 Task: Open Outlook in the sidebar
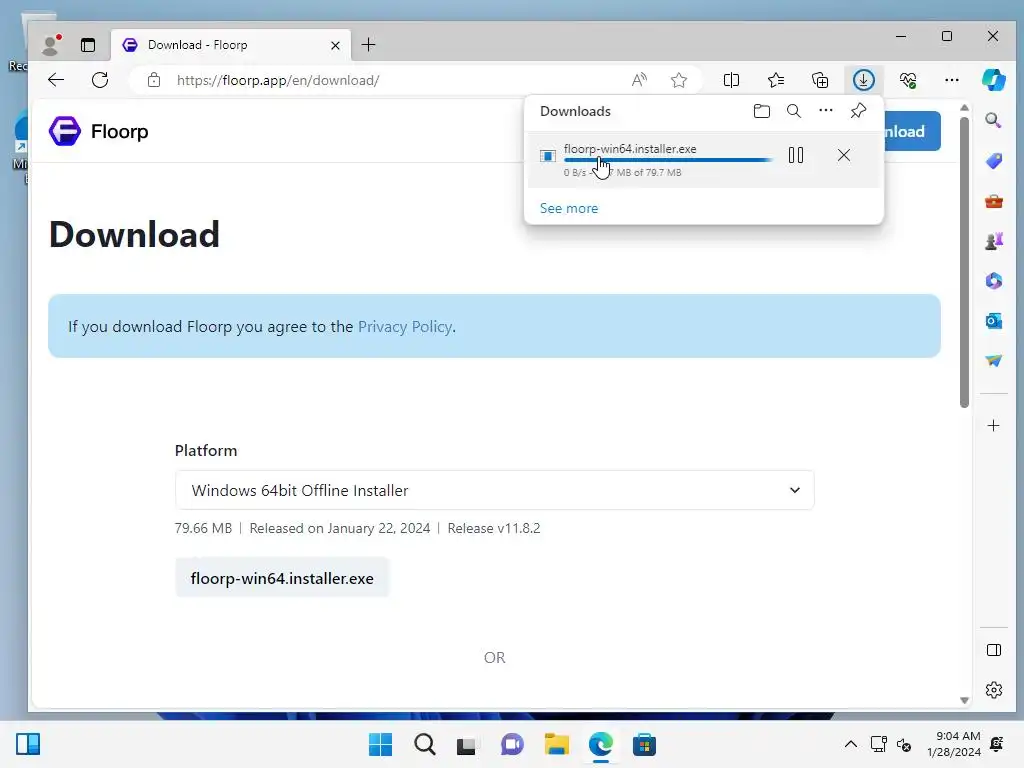(x=993, y=321)
